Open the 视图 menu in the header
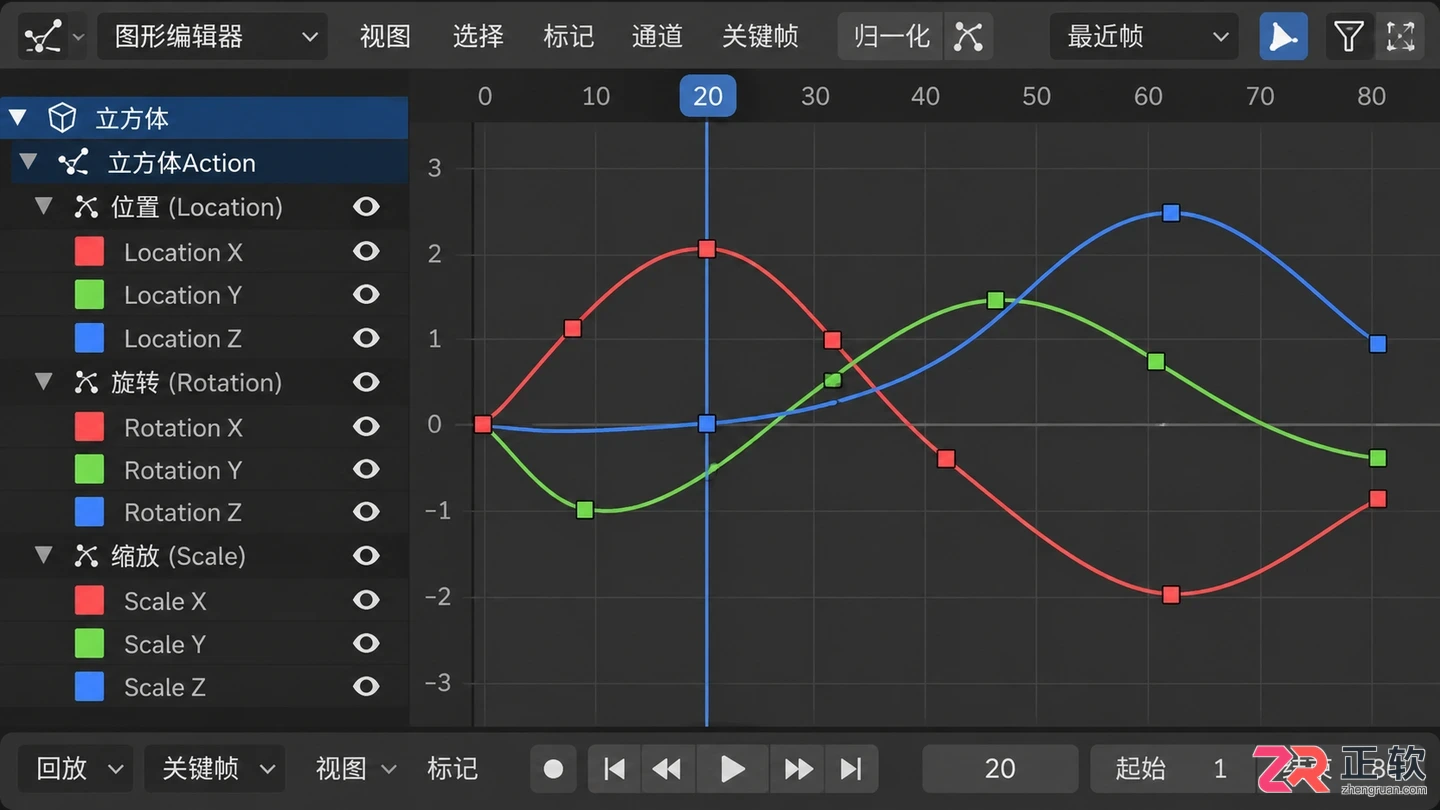 pyautogui.click(x=385, y=37)
